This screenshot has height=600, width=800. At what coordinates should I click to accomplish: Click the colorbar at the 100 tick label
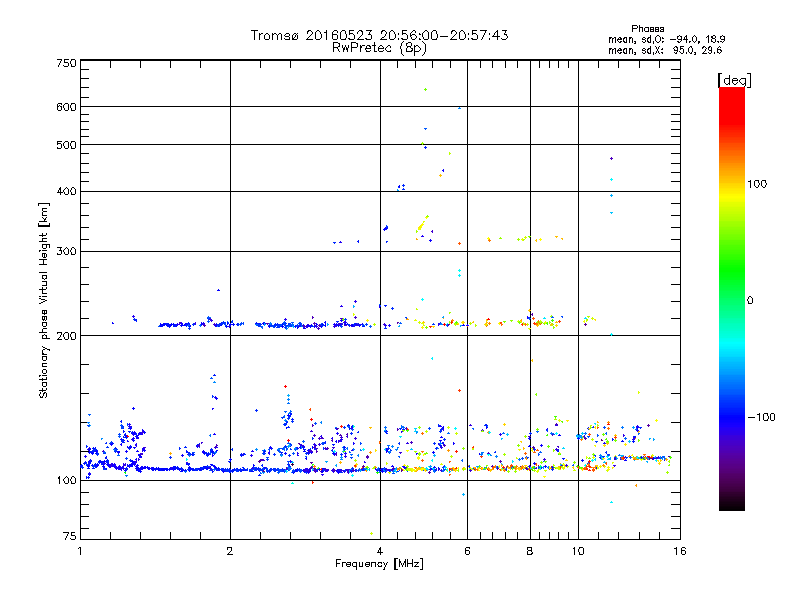click(x=757, y=184)
